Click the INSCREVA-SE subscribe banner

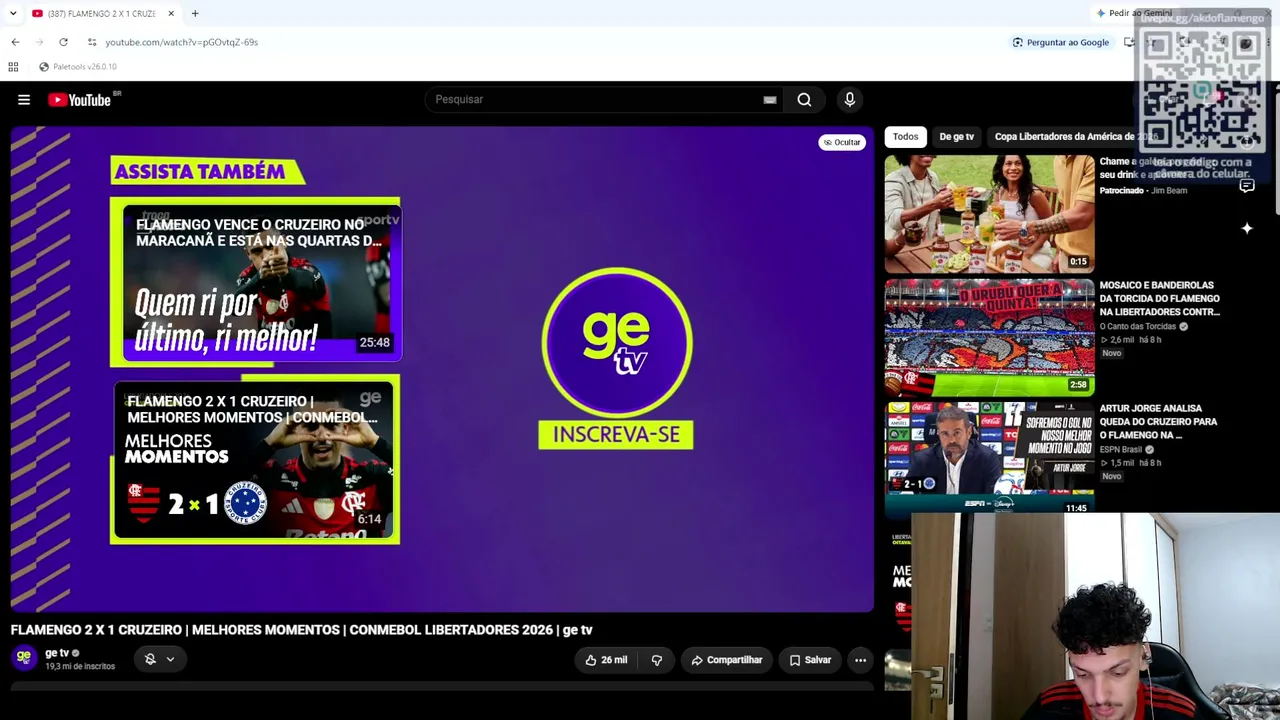(x=616, y=435)
